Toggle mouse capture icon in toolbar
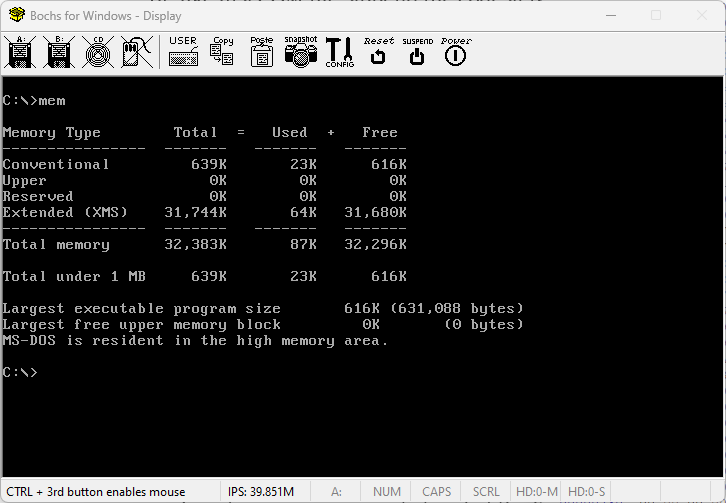726x503 pixels. click(x=137, y=52)
